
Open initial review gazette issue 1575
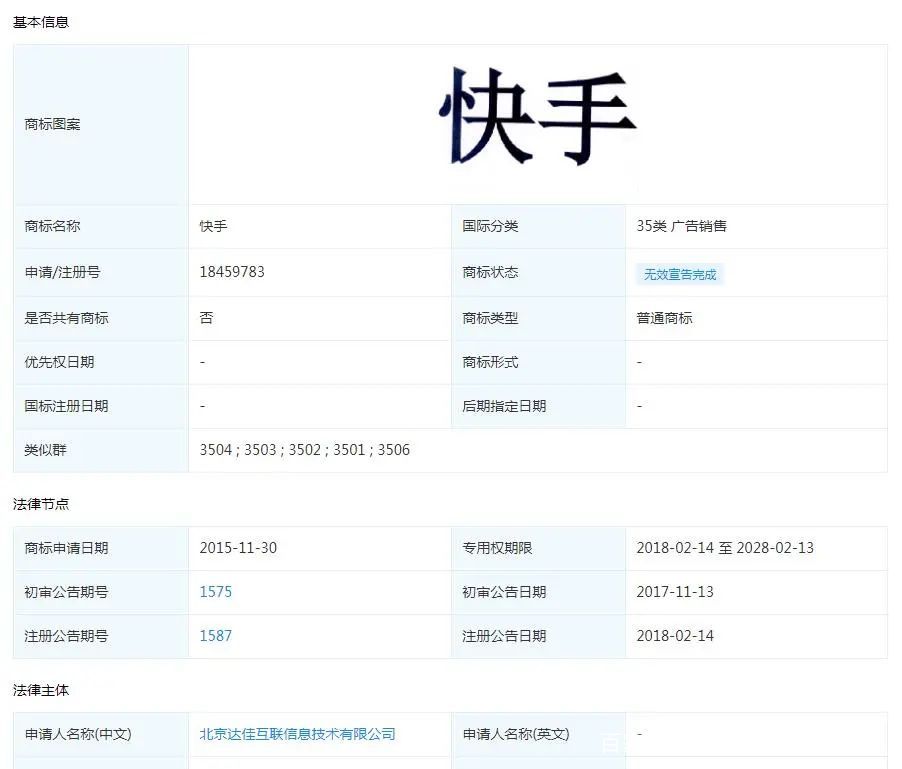[x=216, y=592]
